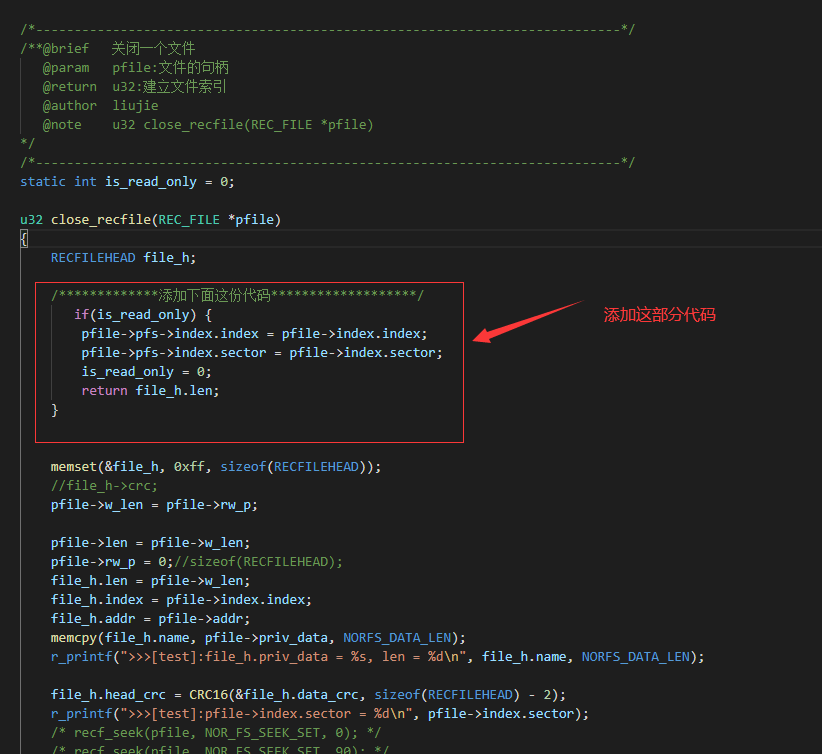This screenshot has height=754, width=822.
Task: Click the 'pfile->w_len = pfile->rw_p;' line
Action: coord(154,505)
